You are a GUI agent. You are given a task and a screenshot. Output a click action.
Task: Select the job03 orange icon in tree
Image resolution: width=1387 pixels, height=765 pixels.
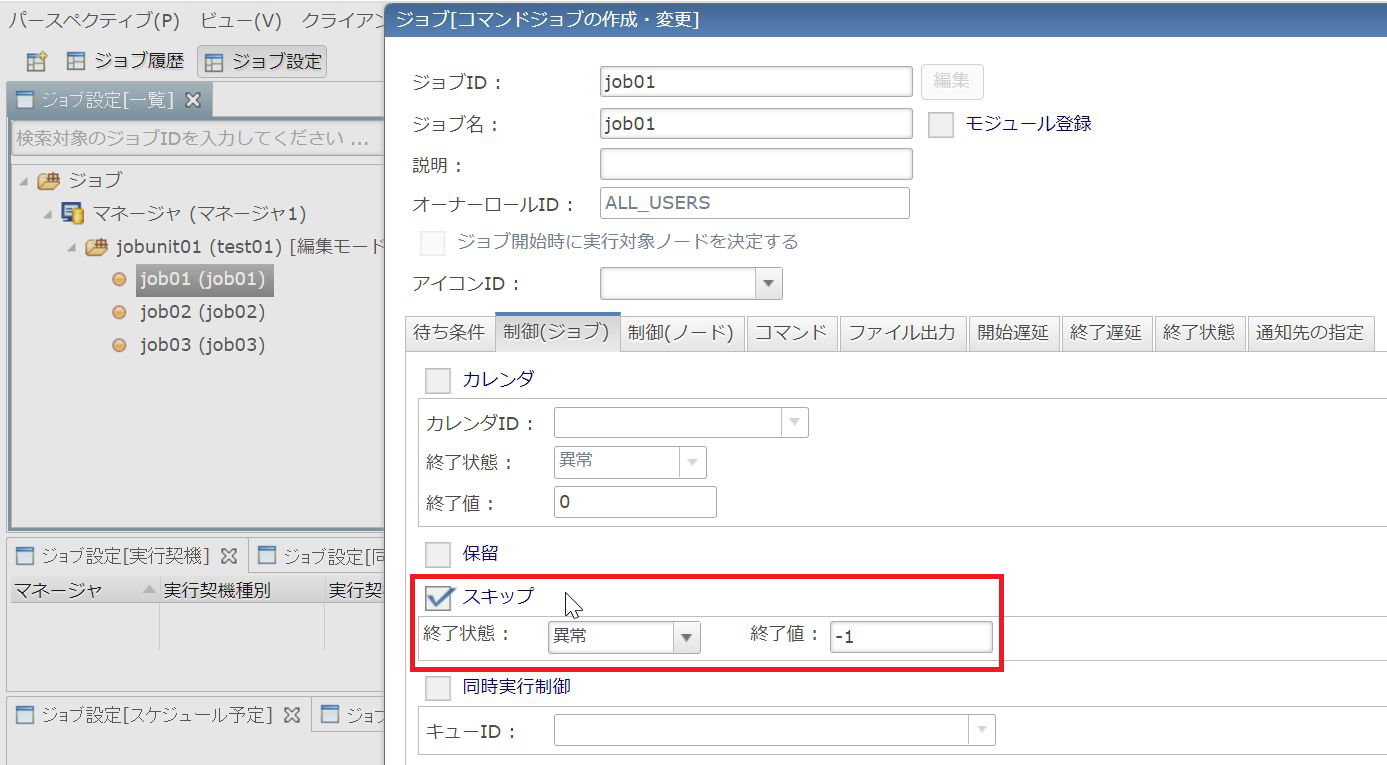coord(119,346)
